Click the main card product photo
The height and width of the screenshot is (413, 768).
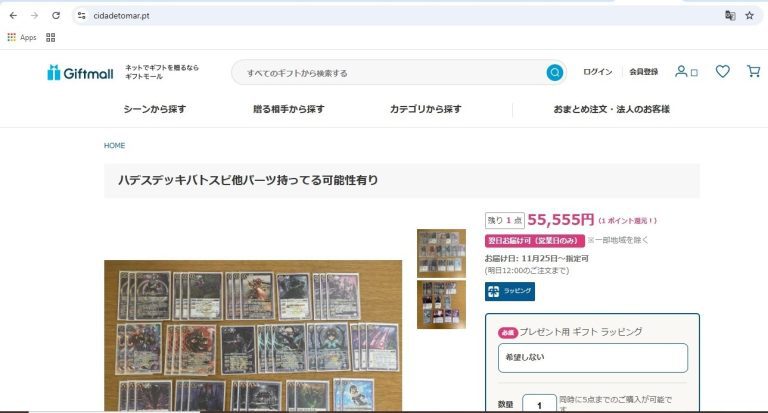point(253,336)
